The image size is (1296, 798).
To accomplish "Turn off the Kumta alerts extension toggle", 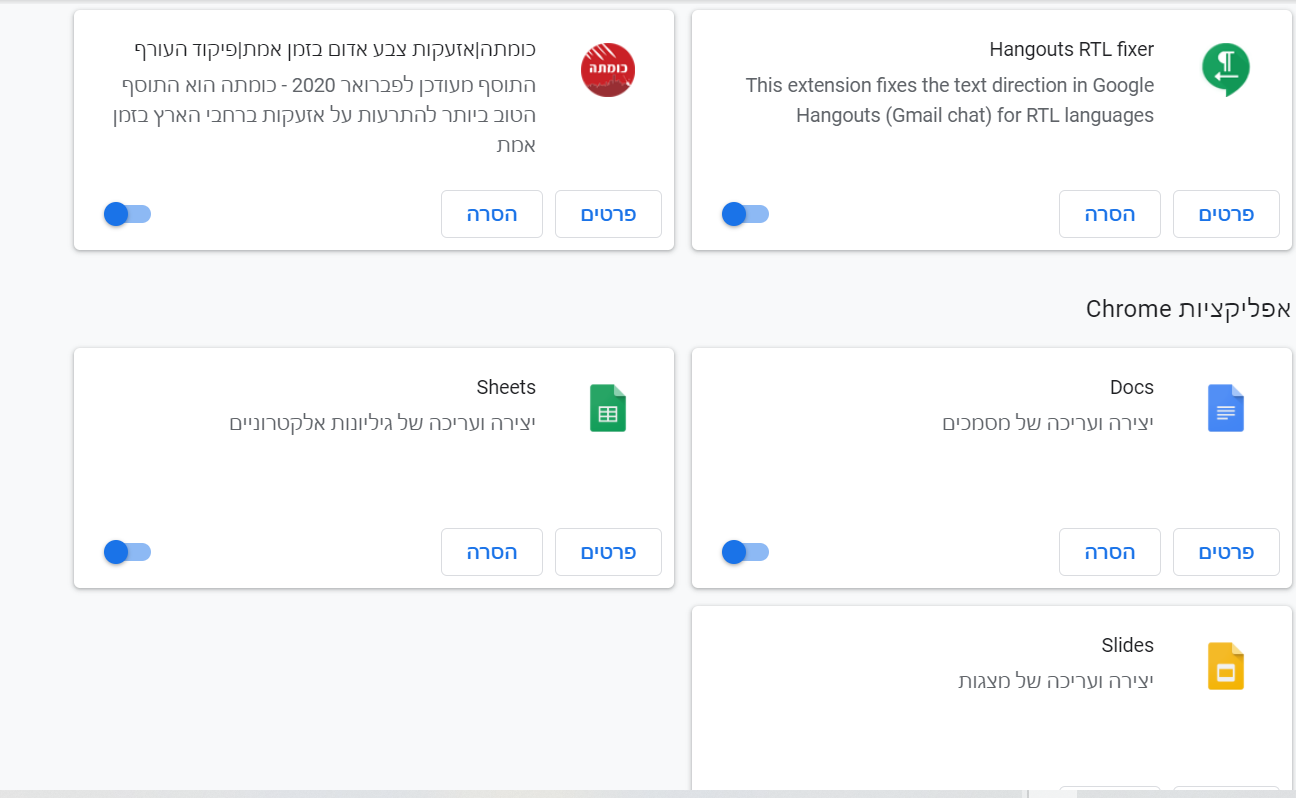I will click(127, 214).
